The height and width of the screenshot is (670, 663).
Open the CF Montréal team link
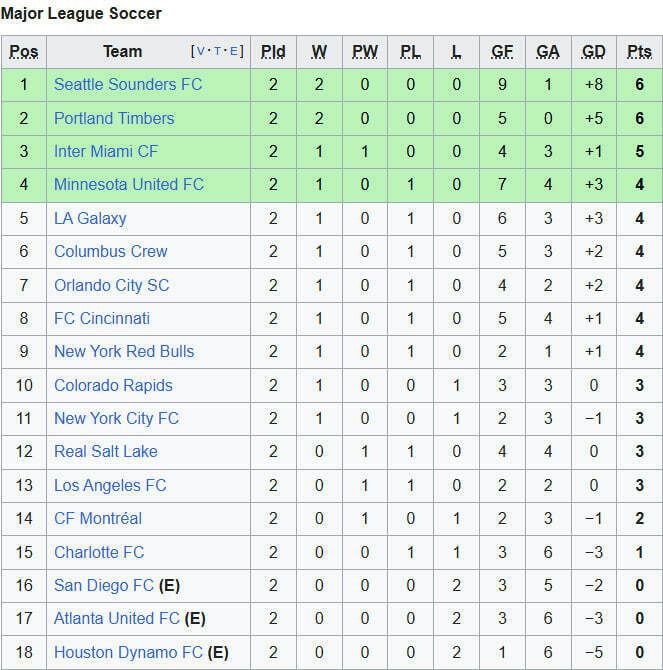tap(98, 518)
